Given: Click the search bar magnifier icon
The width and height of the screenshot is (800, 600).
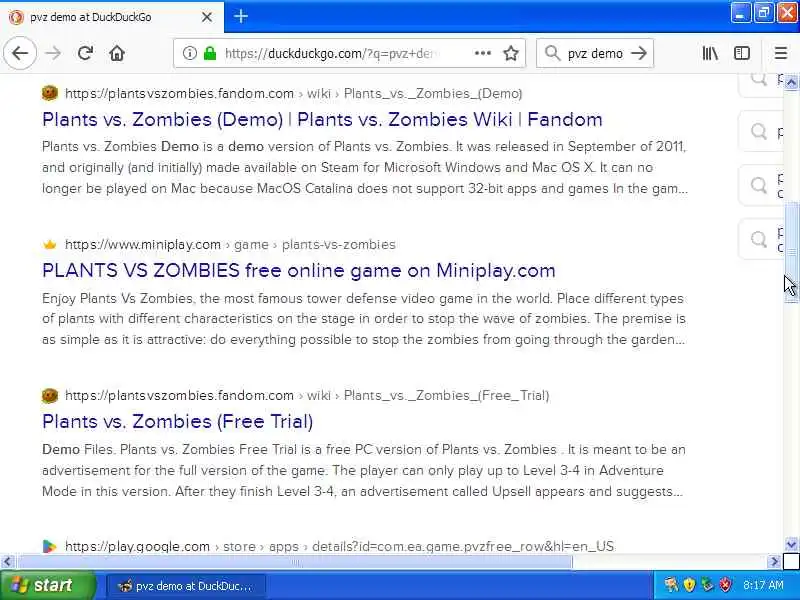Looking at the screenshot, I should [x=553, y=53].
